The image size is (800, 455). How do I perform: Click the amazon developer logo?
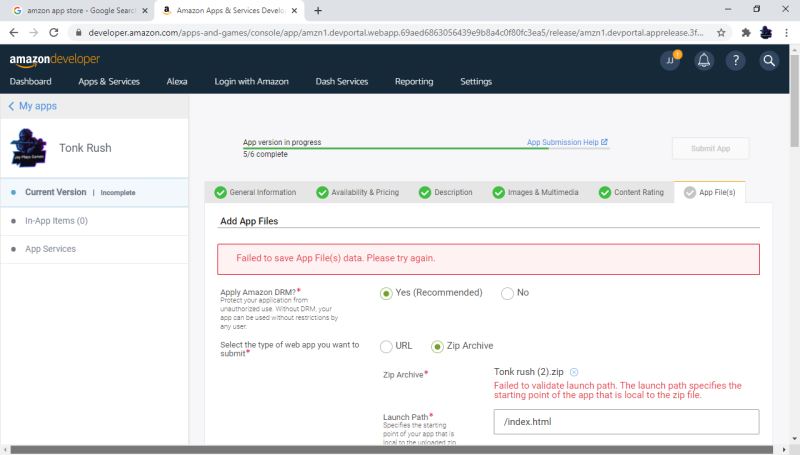55,60
